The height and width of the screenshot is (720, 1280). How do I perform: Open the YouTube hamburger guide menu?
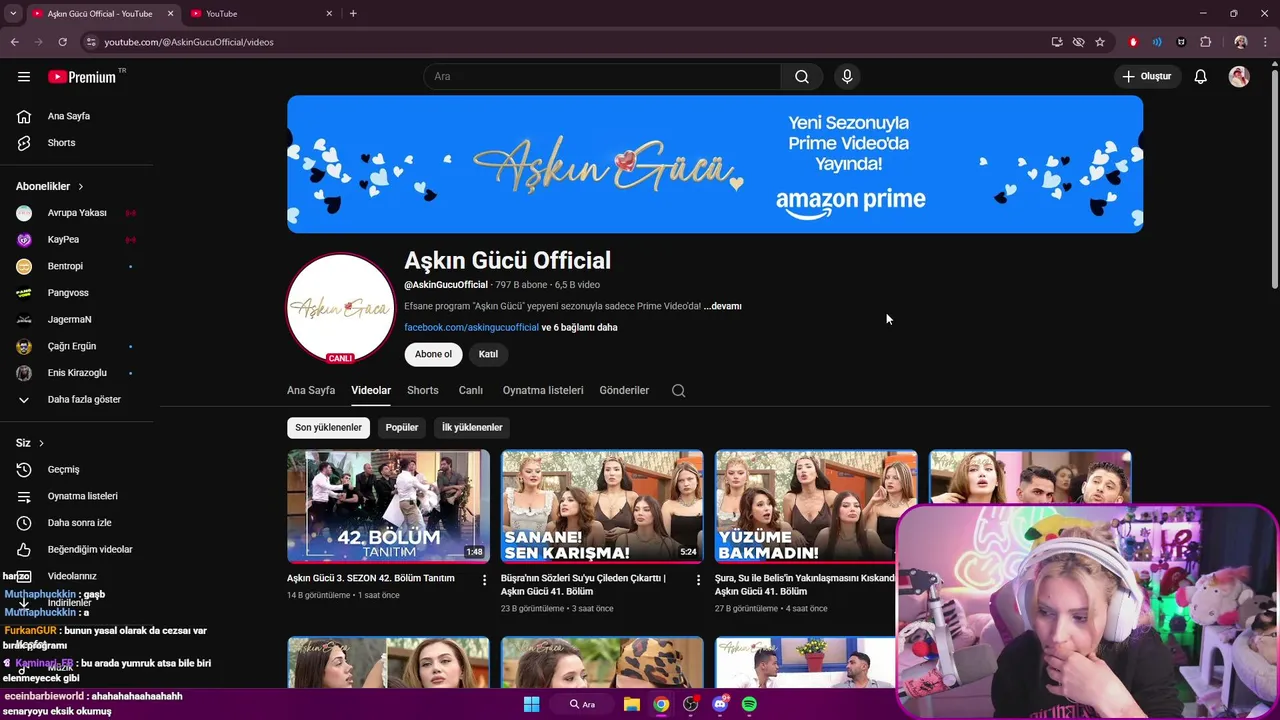[24, 77]
